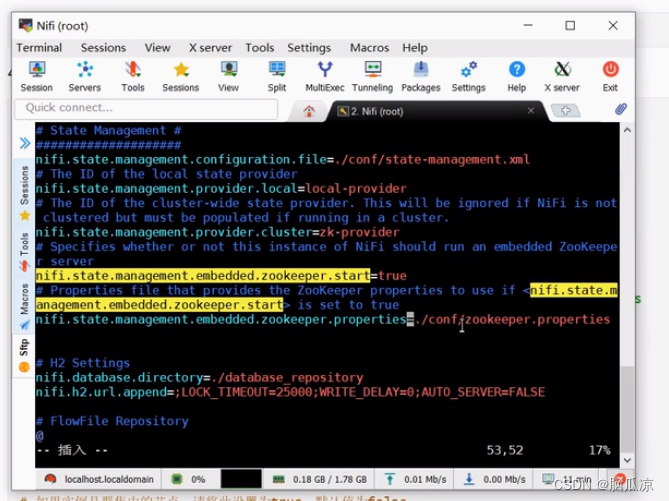Activate the MultiExec toolbar icon
The height and width of the screenshot is (501, 669).
pos(325,77)
